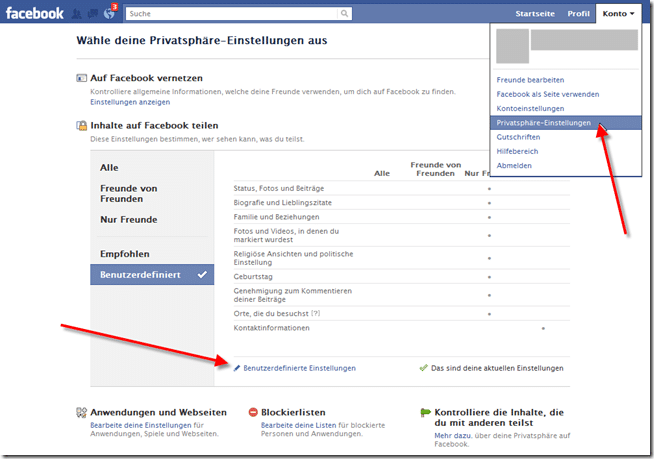Open Bearbeite deine Einstellungen link
The image size is (654, 459).
point(141,425)
